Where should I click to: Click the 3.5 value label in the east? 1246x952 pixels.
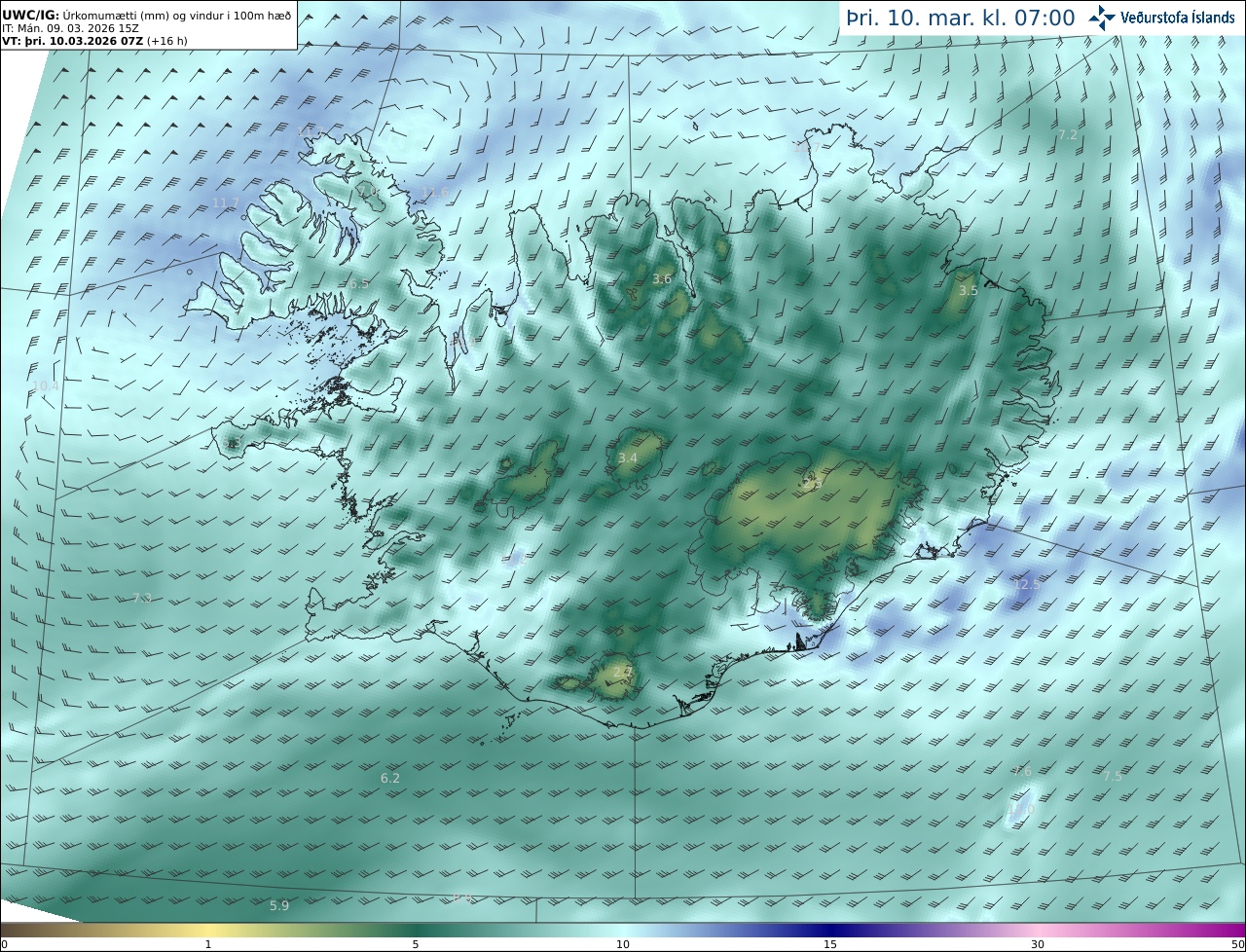click(968, 291)
